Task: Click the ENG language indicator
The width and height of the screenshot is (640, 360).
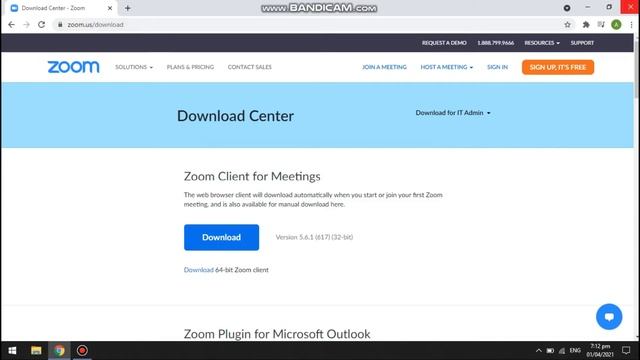Action: (575, 351)
